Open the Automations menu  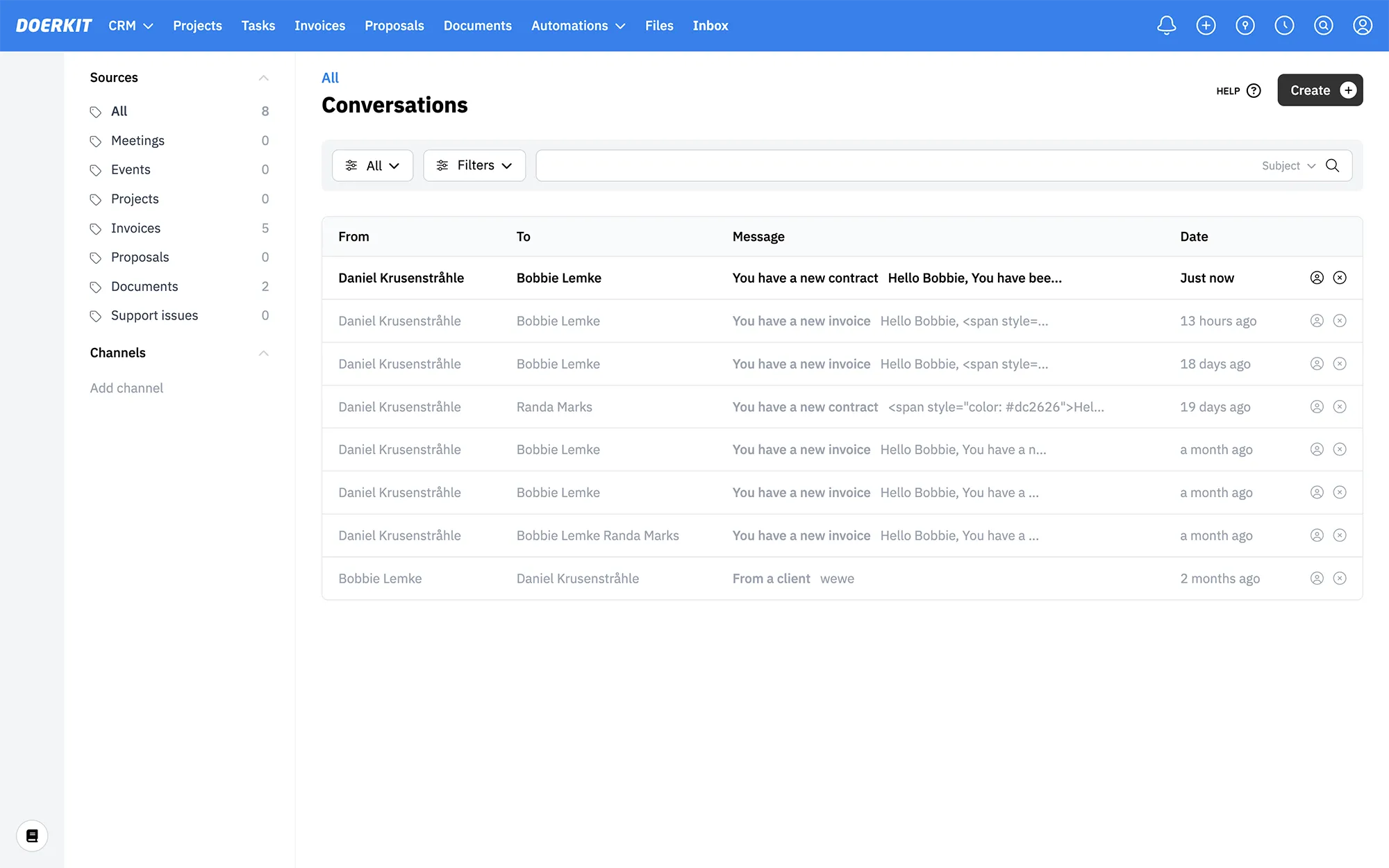click(x=578, y=26)
